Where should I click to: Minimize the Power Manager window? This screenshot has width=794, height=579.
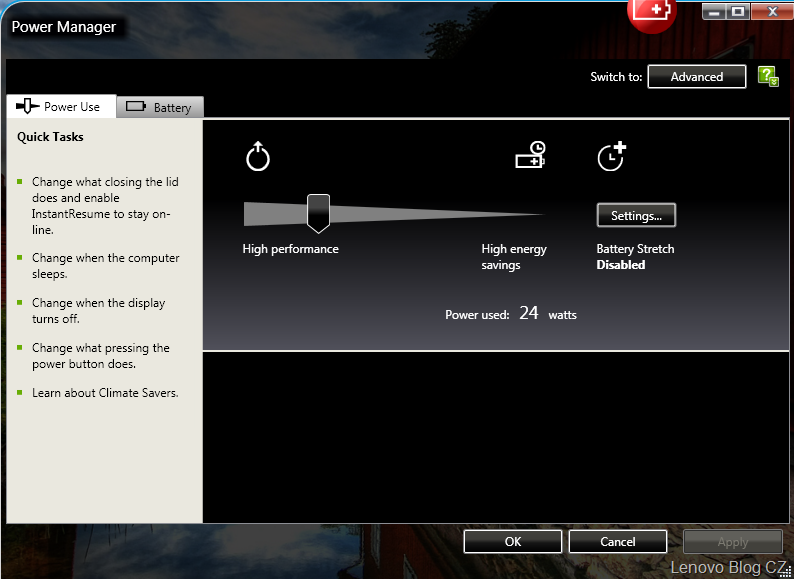pyautogui.click(x=714, y=11)
